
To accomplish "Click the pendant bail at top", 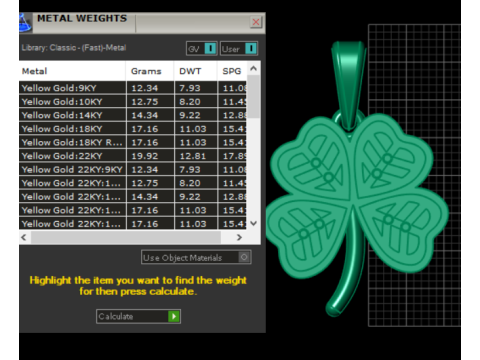I will pyautogui.click(x=348, y=85).
